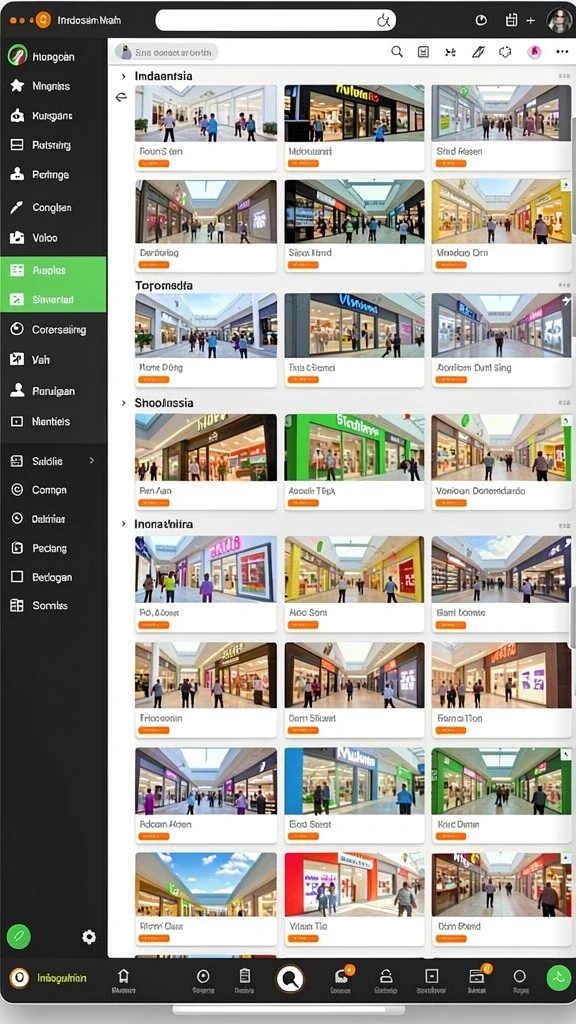Click the star icon next to Mingnias

[x=18, y=86]
